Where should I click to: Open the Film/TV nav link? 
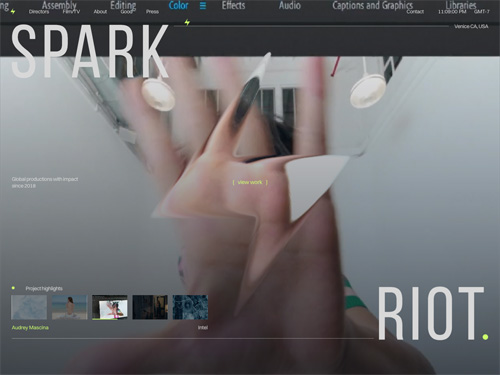pos(71,12)
